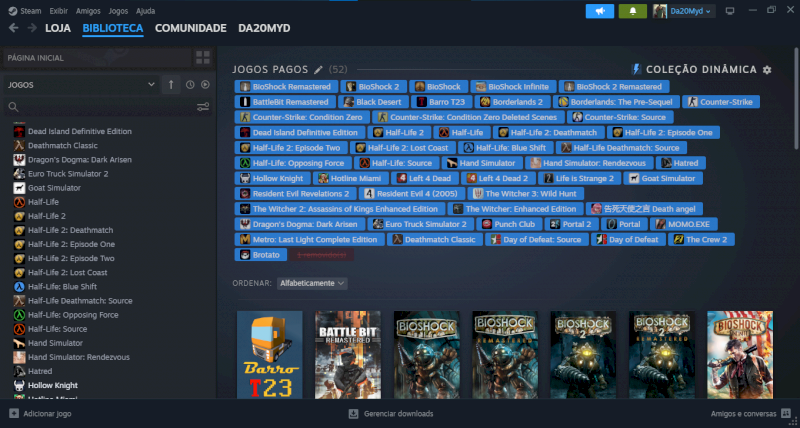This screenshot has width=800, height=428.
Task: Open the green notifications bell
Action: pyautogui.click(x=632, y=10)
